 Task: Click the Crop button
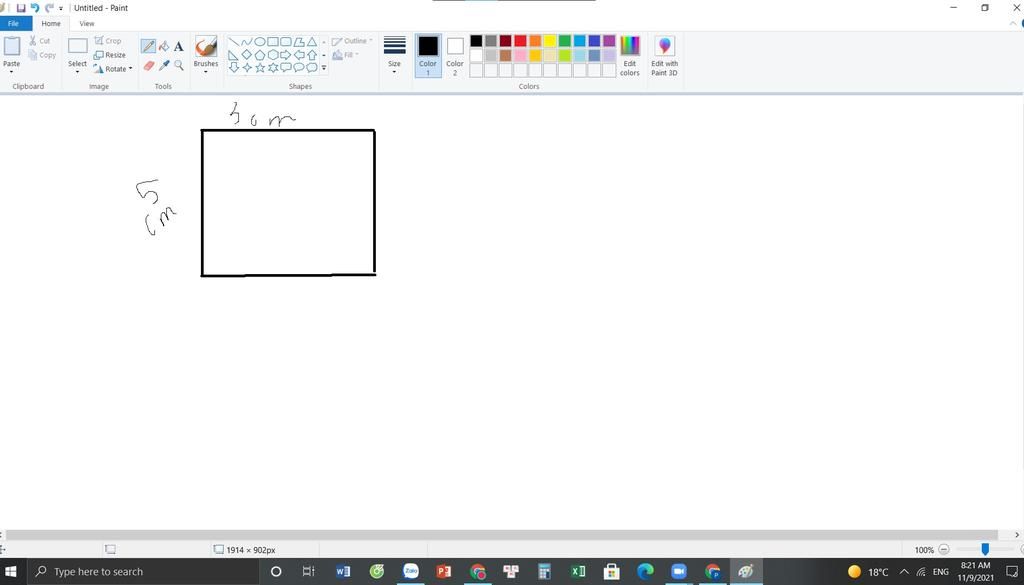pos(111,41)
